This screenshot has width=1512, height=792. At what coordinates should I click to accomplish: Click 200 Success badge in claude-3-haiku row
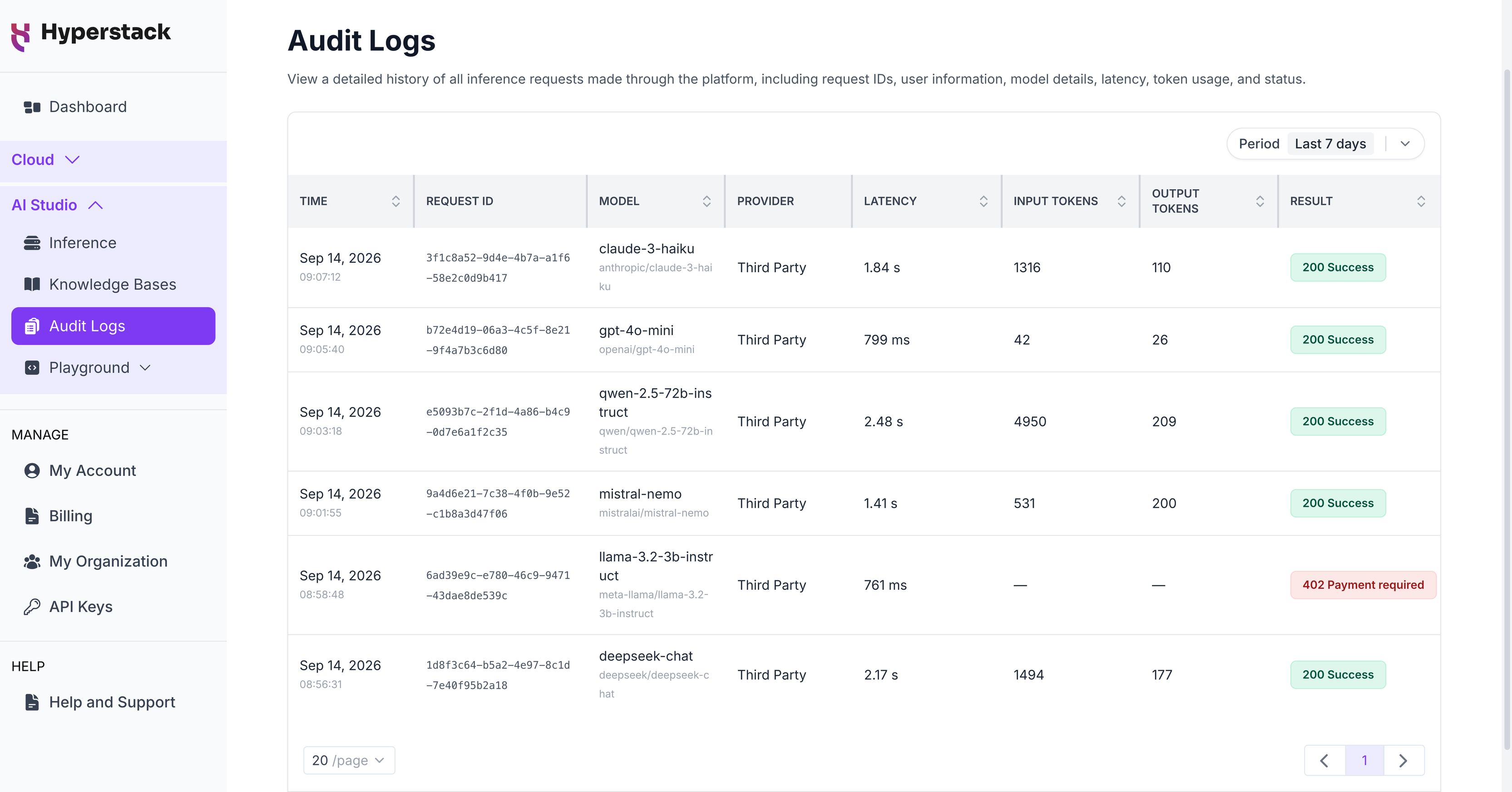click(x=1338, y=267)
